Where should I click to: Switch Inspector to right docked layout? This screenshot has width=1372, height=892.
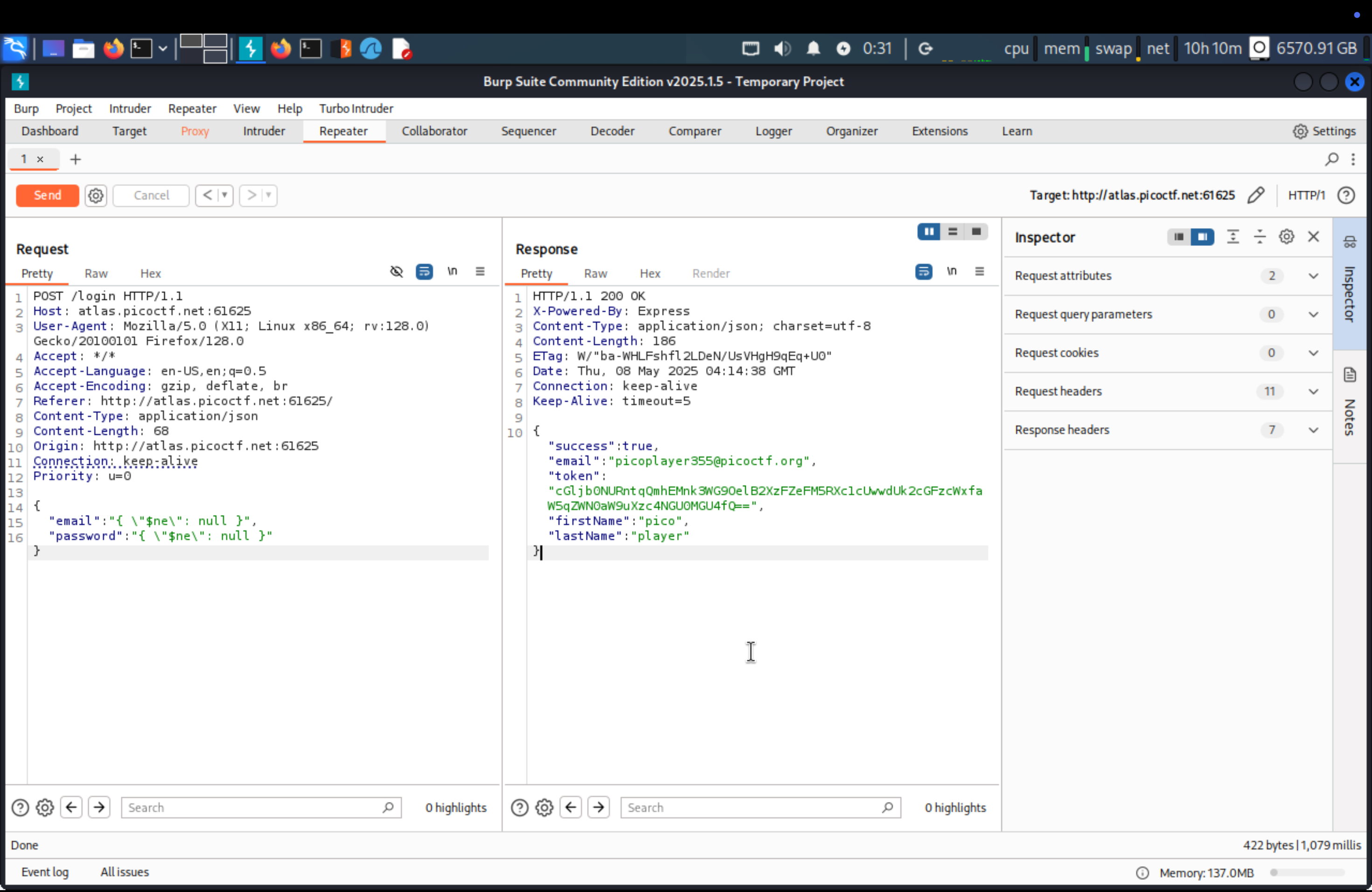click(x=1203, y=237)
